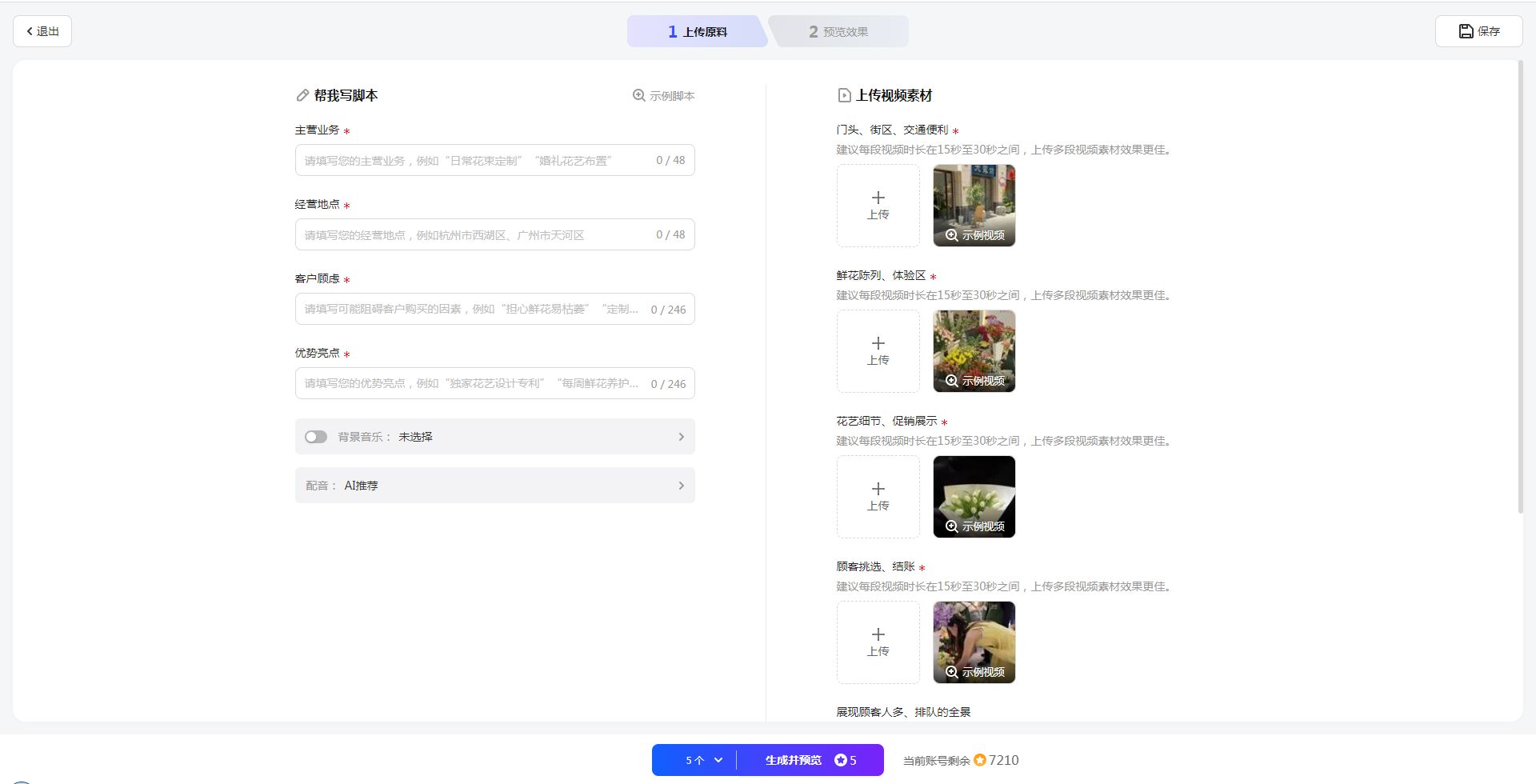Open the quantity dropdown showing 5

[703, 760]
